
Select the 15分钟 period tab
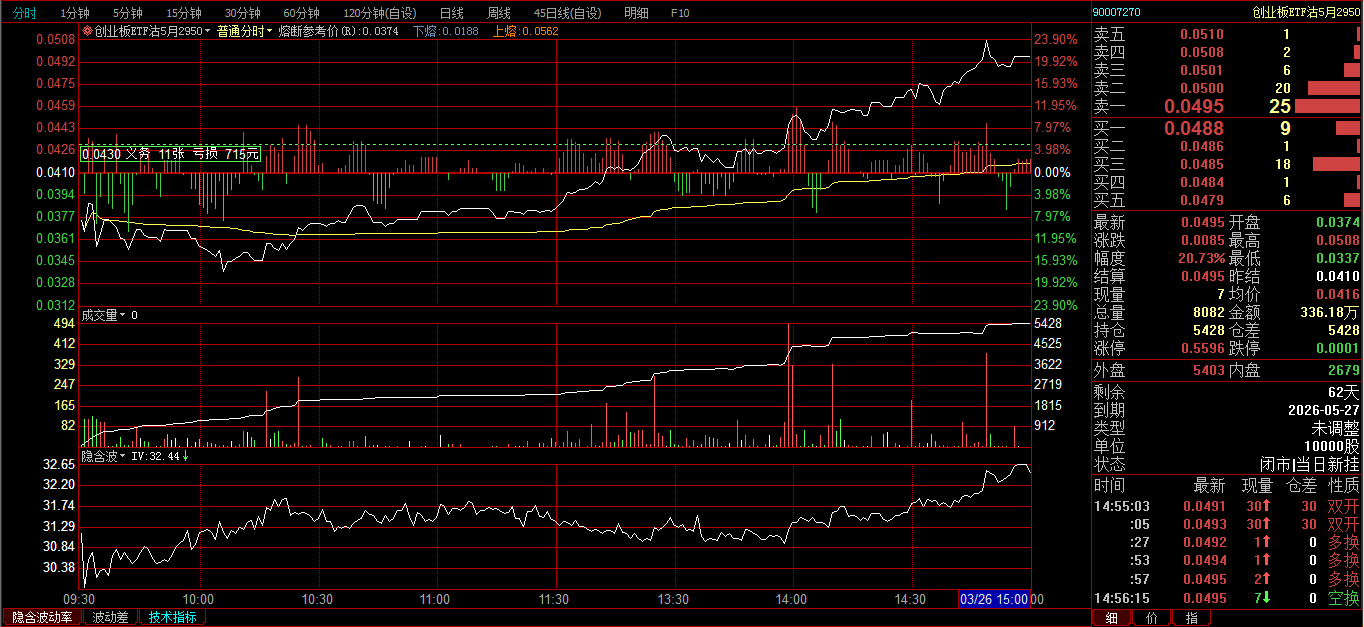(183, 13)
